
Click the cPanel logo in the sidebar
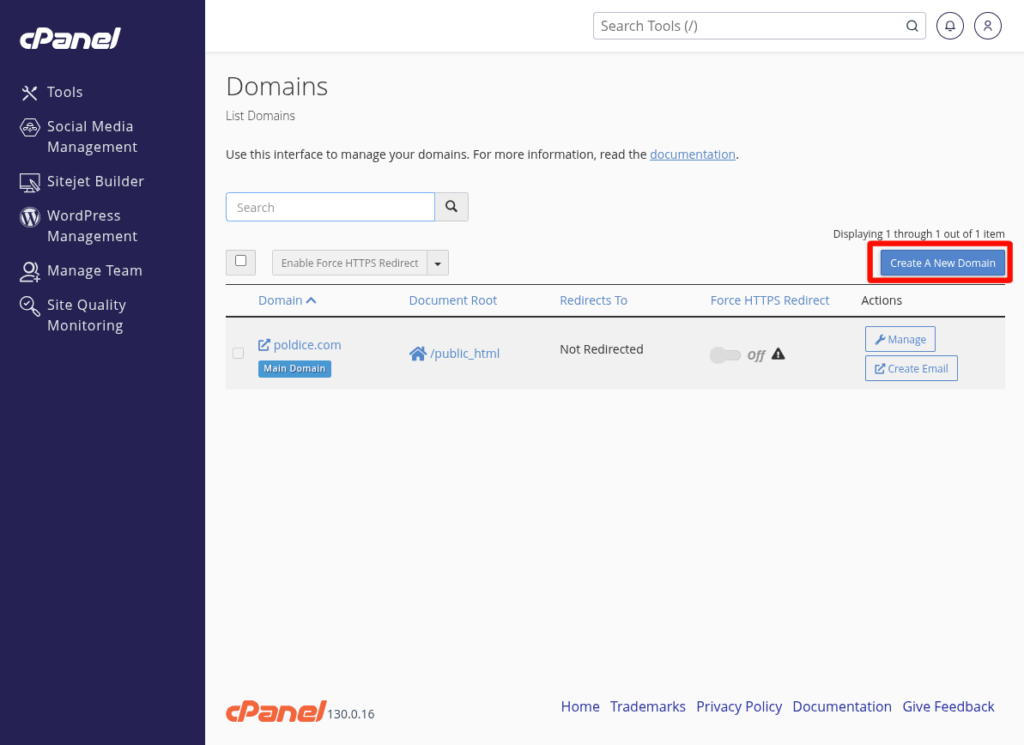(70, 39)
